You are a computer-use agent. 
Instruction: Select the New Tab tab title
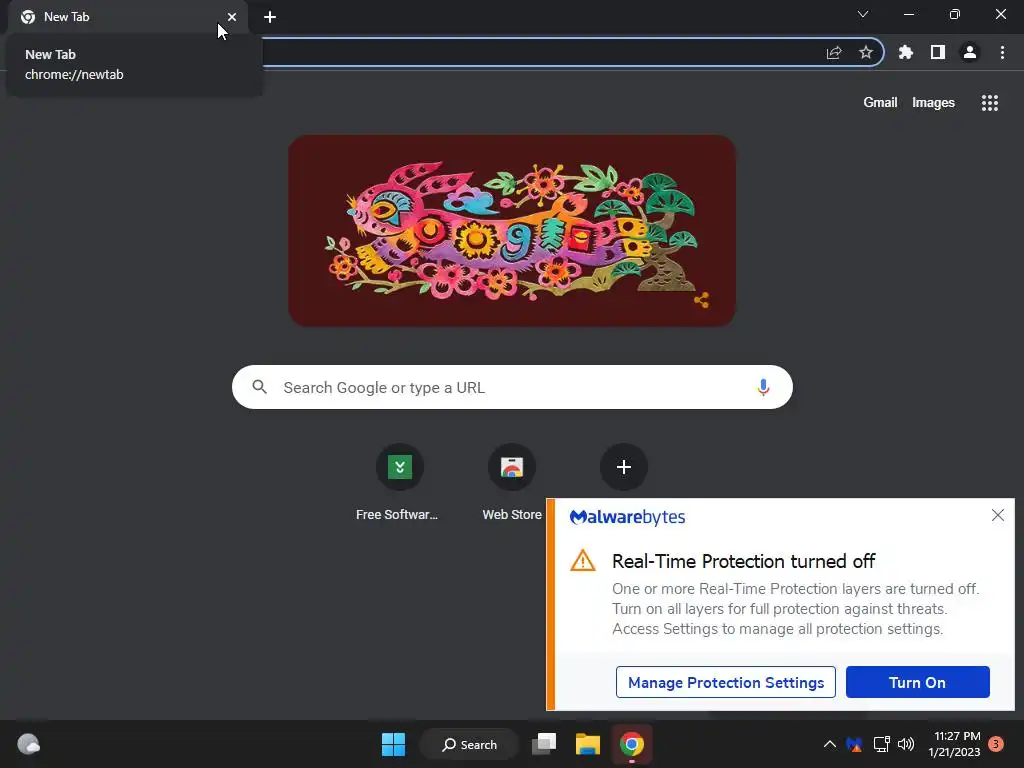[x=66, y=17]
